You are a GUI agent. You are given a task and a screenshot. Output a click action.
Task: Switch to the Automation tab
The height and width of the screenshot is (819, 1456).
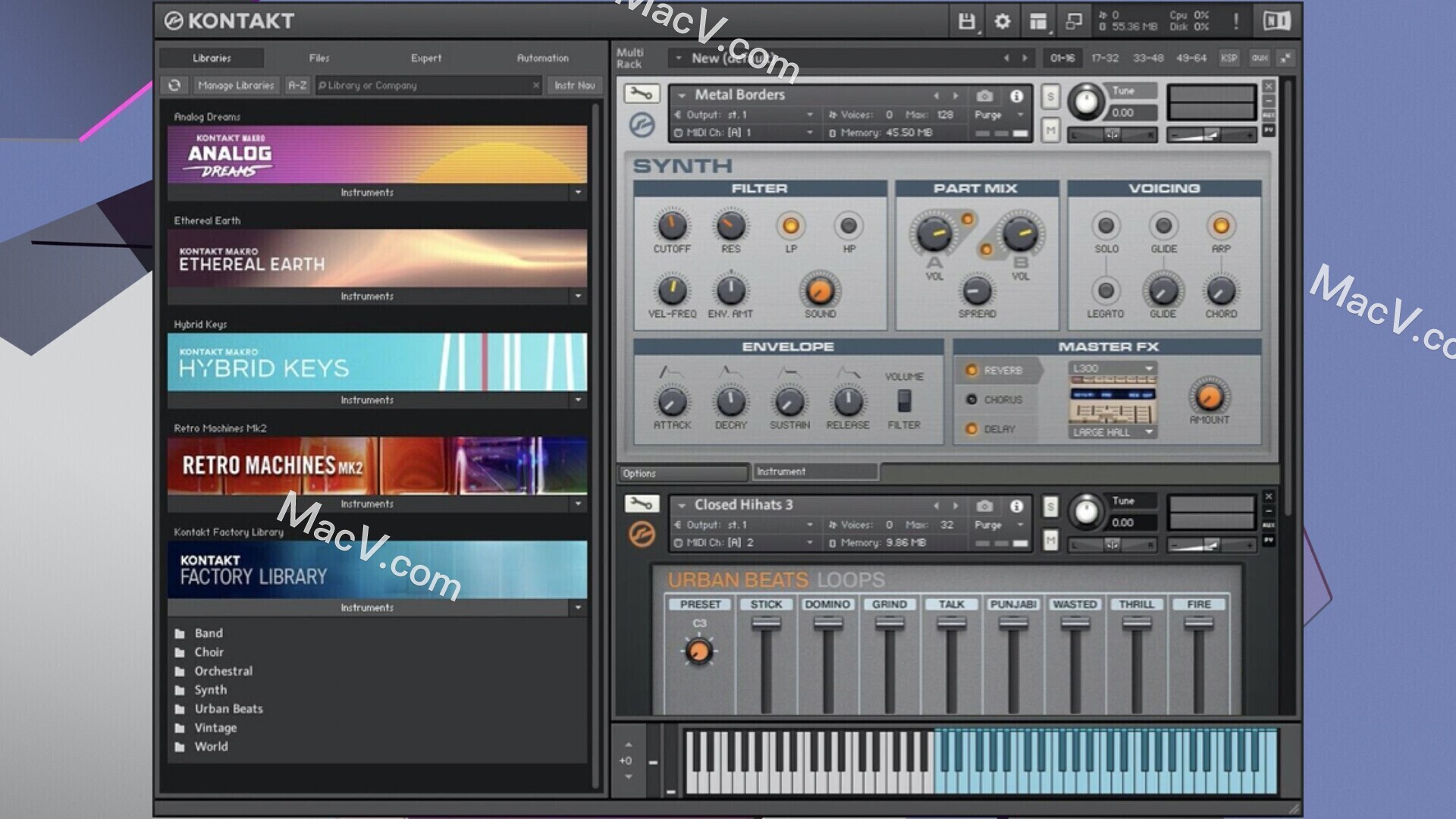542,58
